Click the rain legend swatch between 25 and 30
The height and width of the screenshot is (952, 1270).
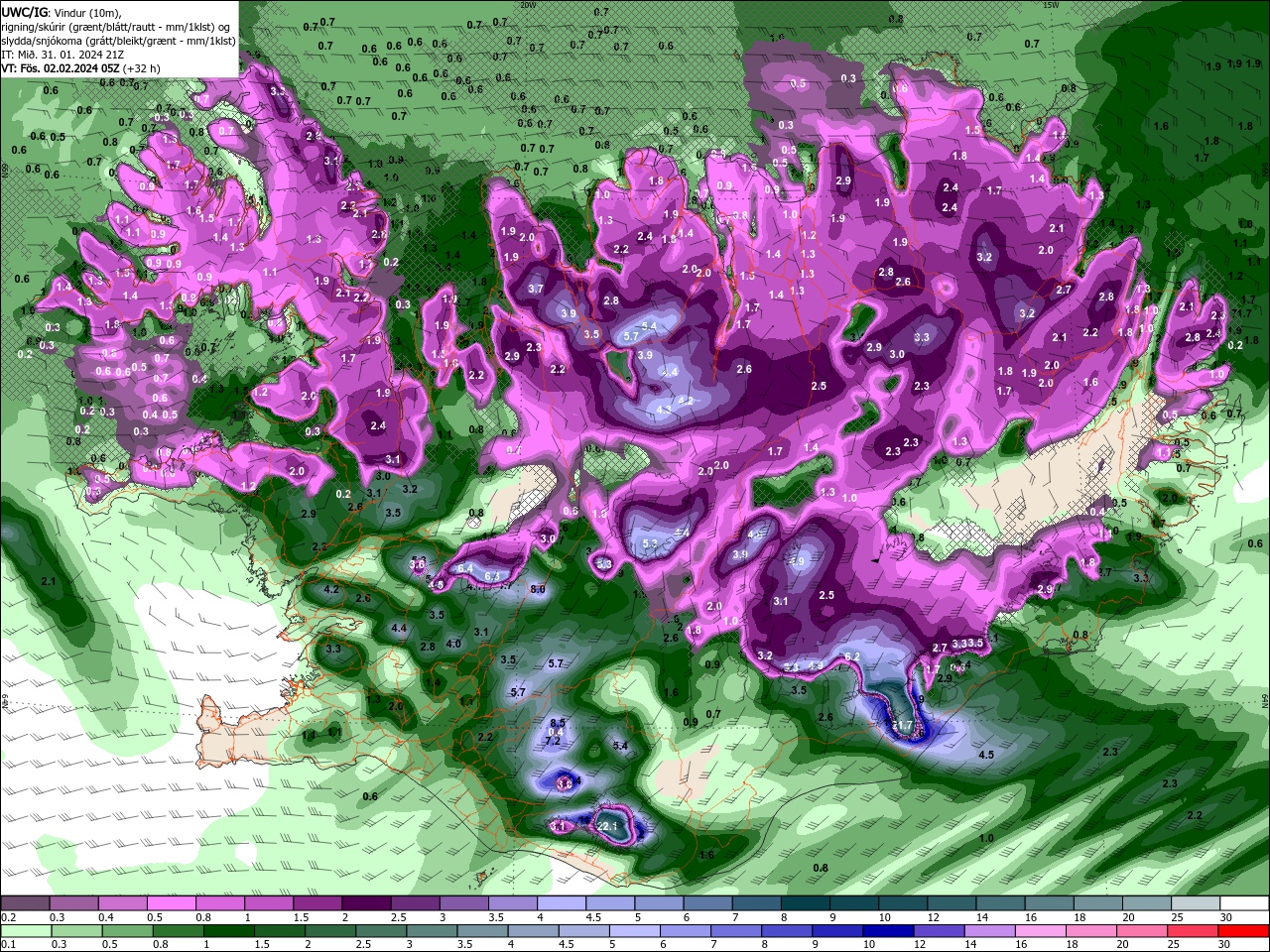click(1194, 931)
